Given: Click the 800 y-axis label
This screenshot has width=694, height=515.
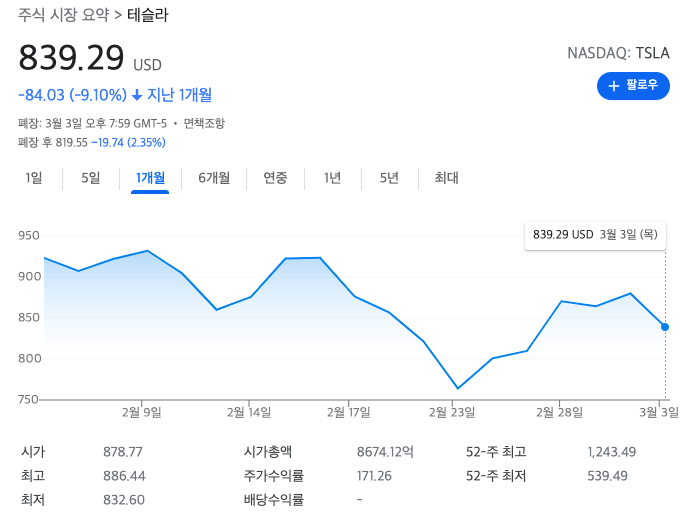Looking at the screenshot, I should (29, 358).
